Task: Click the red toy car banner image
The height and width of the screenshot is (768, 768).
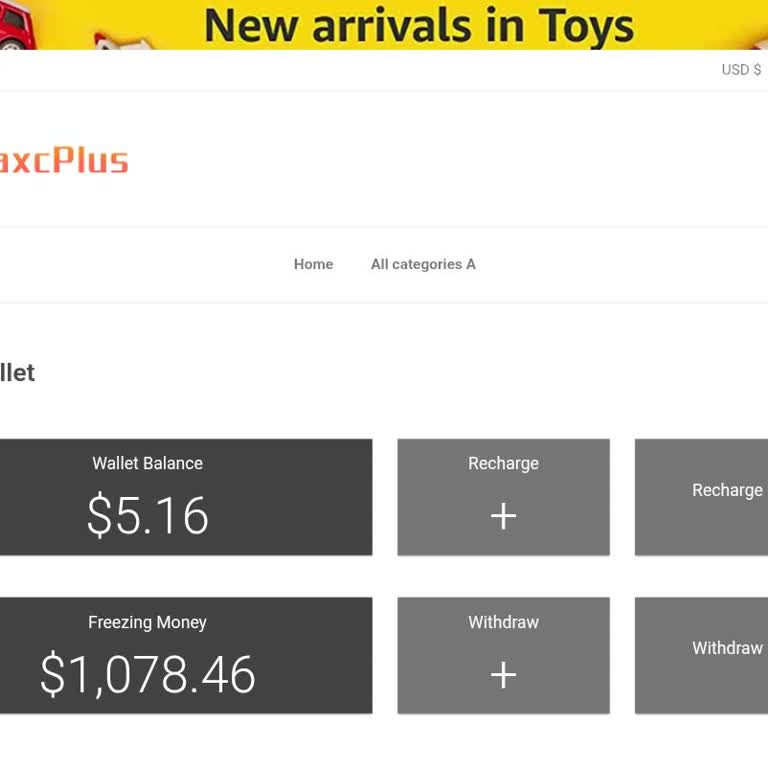Action: point(13,28)
